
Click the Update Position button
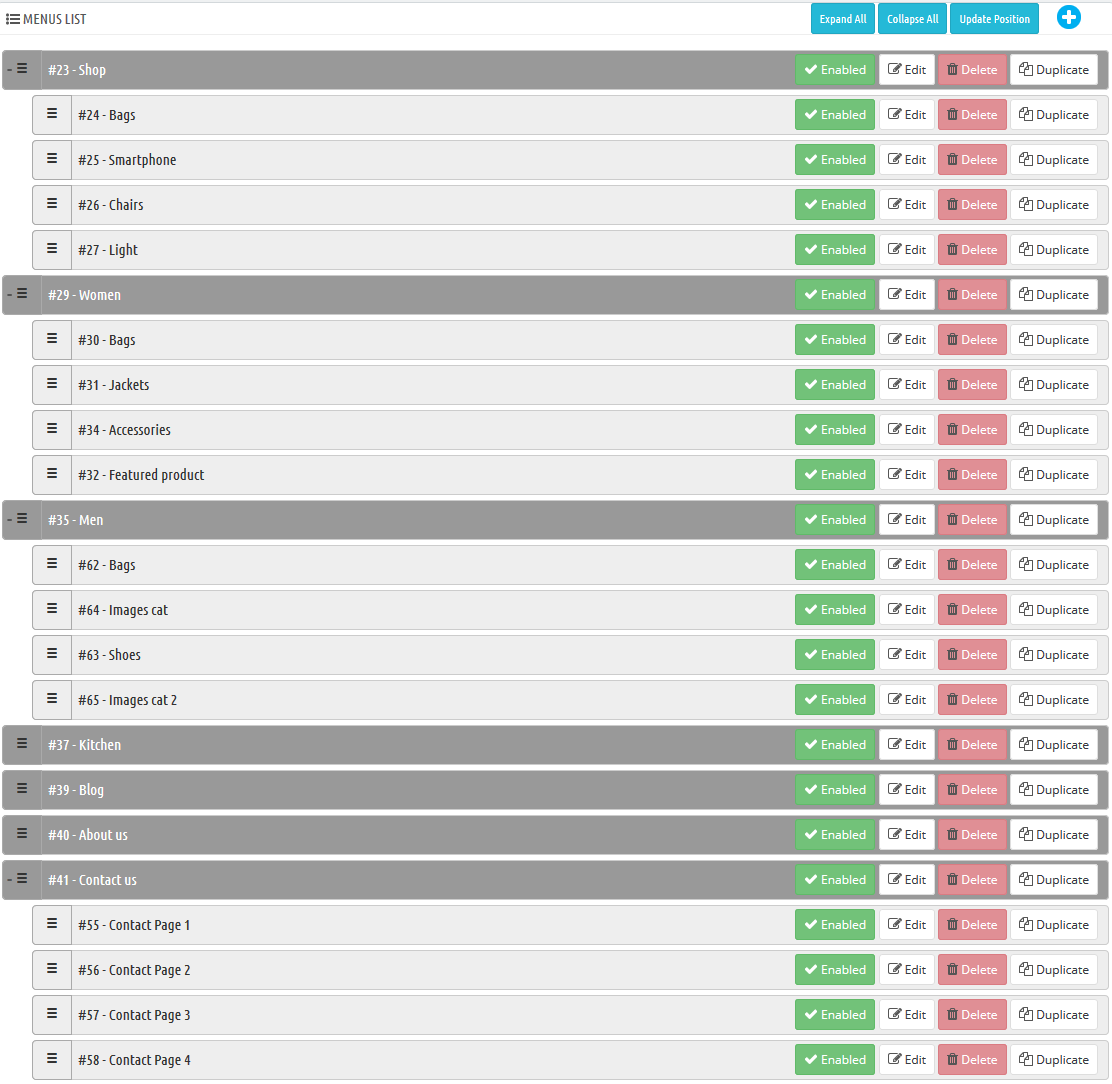pos(994,19)
